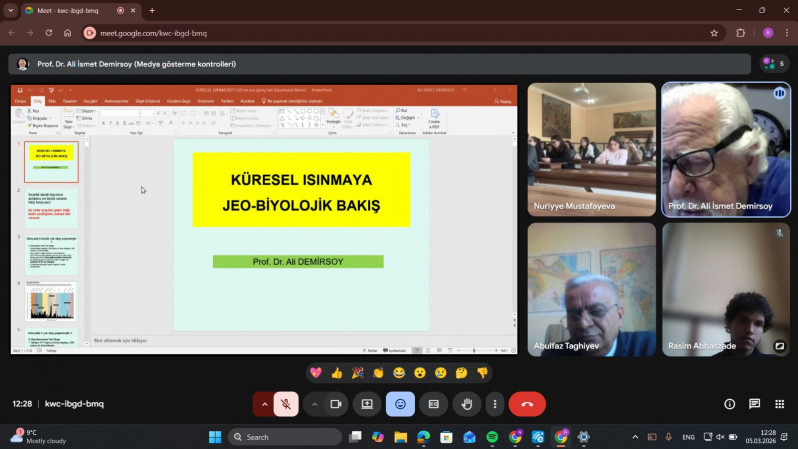Click the Medya gösterme kontrolleri presenter banner
Viewport: 798px width, 449px height.
[x=379, y=64]
